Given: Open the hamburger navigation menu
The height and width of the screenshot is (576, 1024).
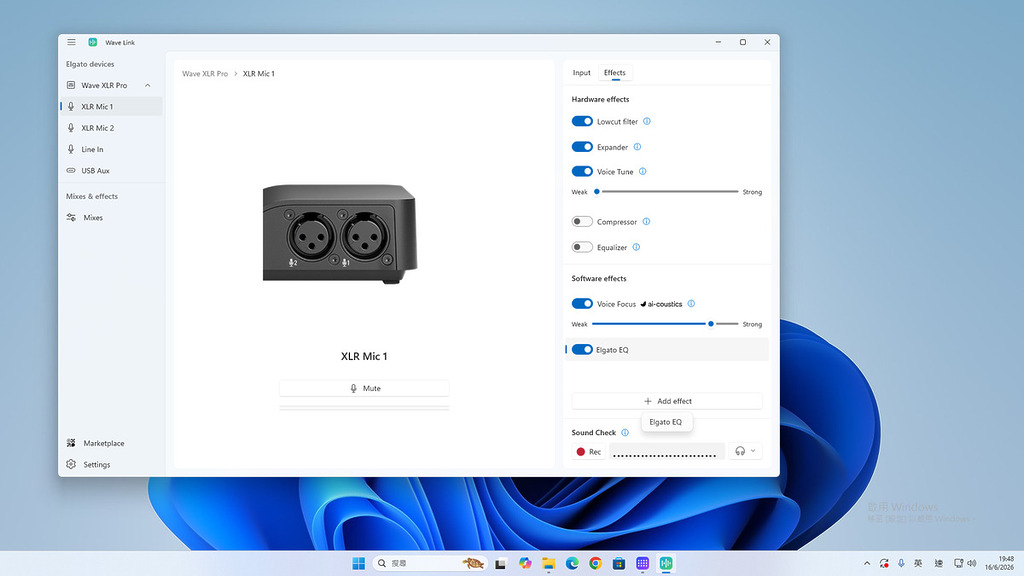Looking at the screenshot, I should click(x=71, y=42).
